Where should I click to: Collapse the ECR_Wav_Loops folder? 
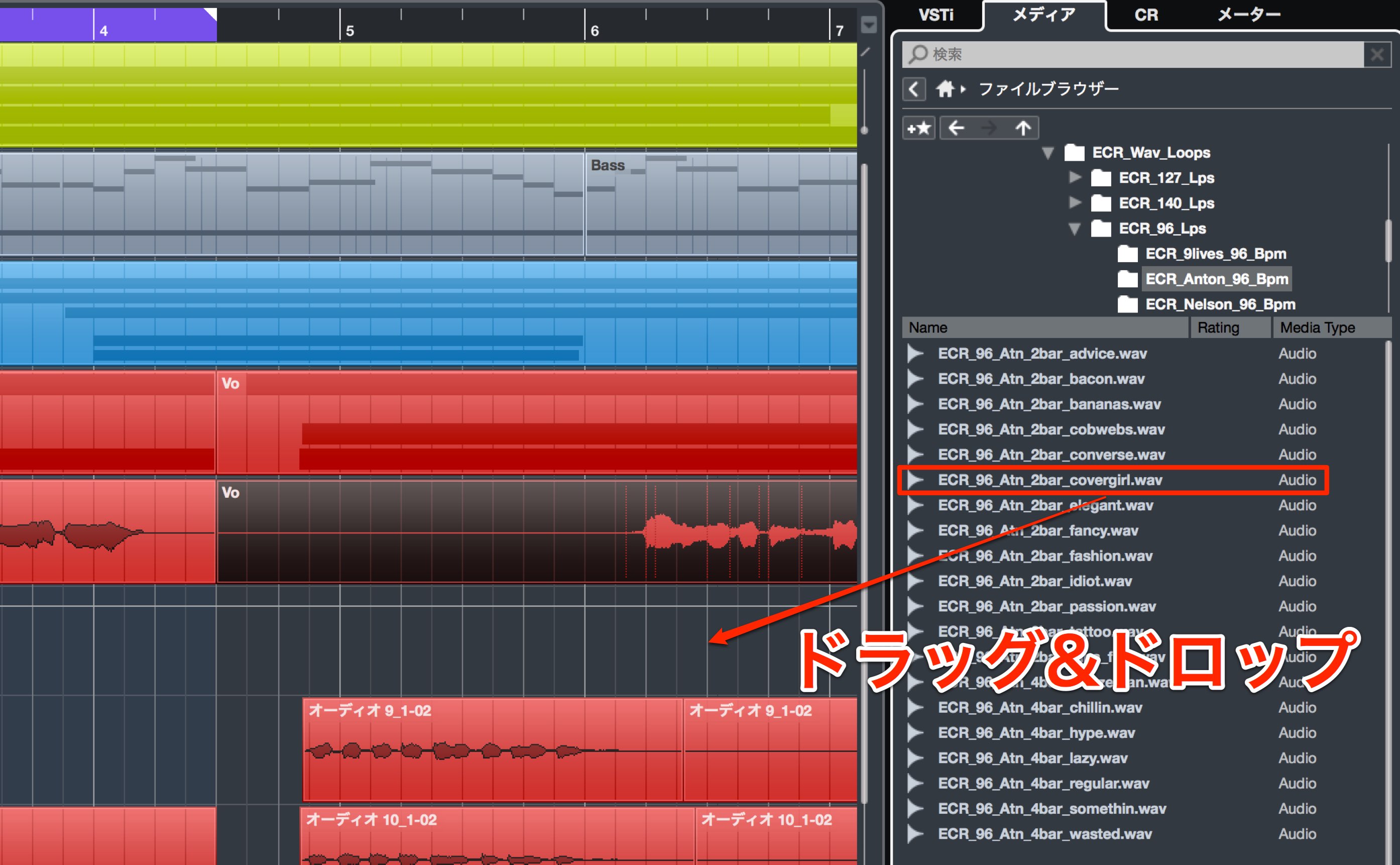pos(1047,153)
